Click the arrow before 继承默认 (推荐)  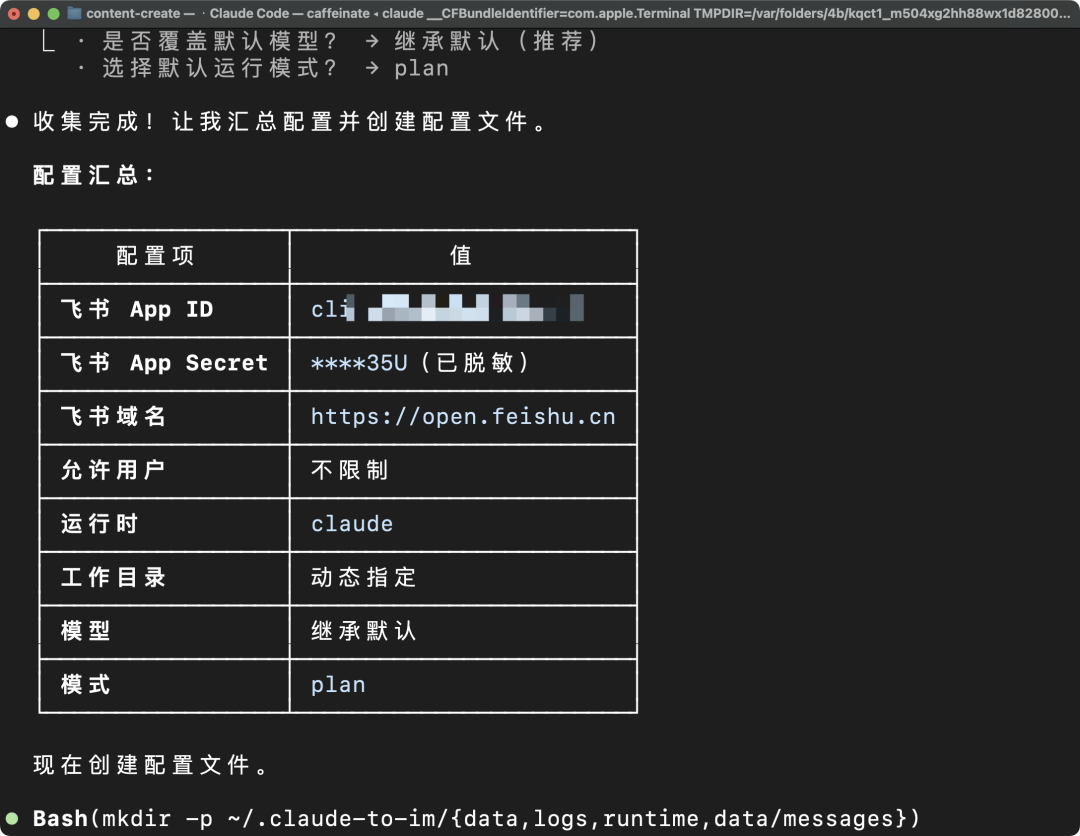372,42
